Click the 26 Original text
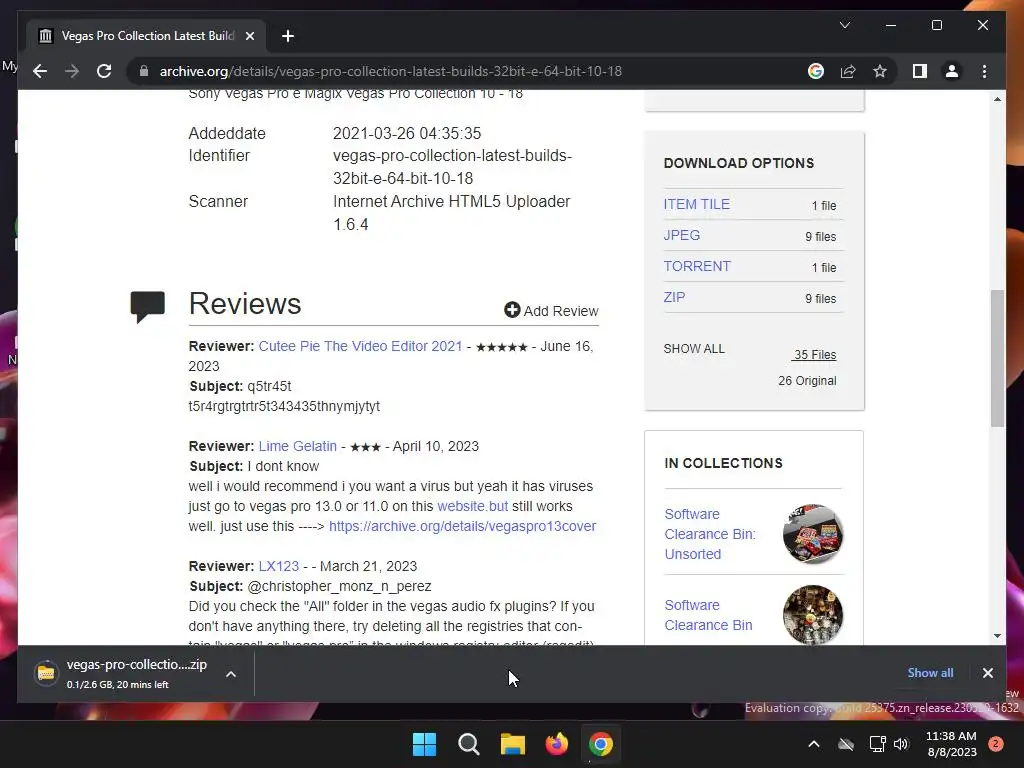Viewport: 1024px width, 768px height. pyautogui.click(x=807, y=381)
